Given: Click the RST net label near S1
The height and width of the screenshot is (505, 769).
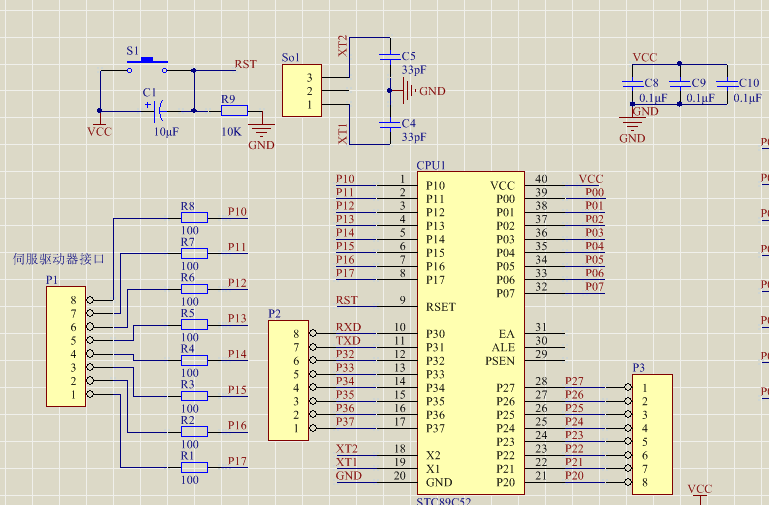Looking at the screenshot, I should [245, 64].
